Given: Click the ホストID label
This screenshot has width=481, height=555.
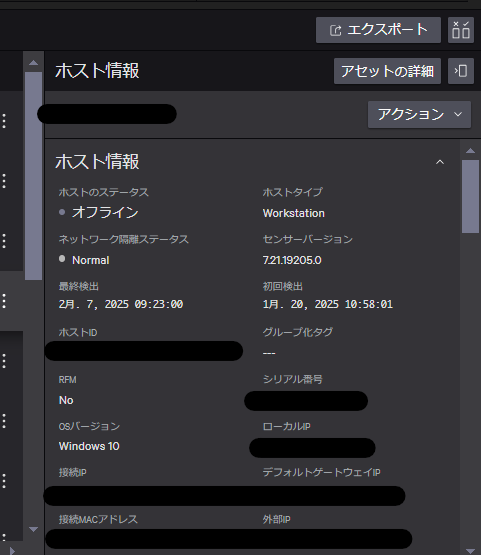Looking at the screenshot, I should (78, 332).
